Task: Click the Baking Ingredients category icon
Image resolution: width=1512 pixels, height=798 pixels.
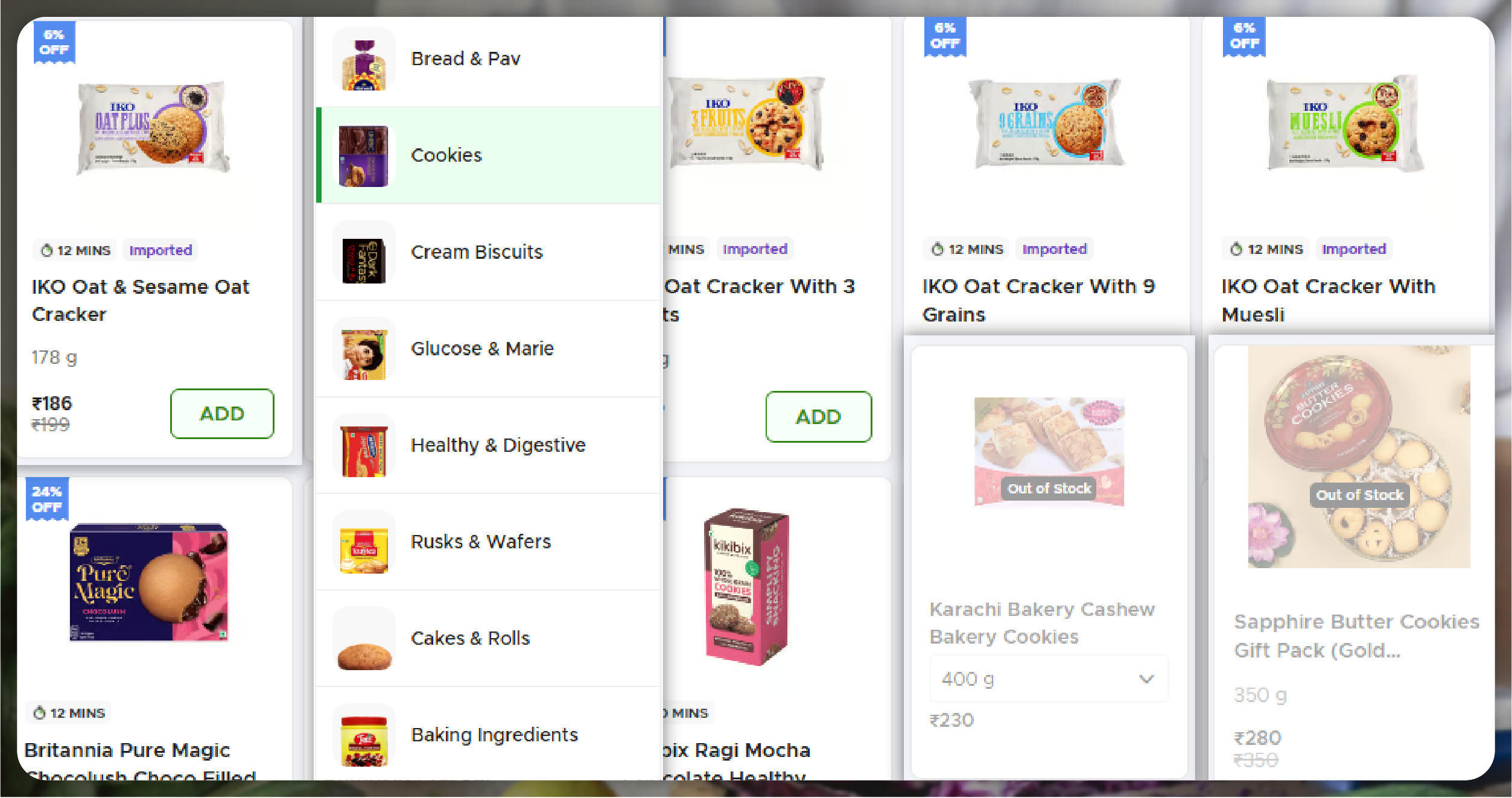Action: (x=364, y=735)
